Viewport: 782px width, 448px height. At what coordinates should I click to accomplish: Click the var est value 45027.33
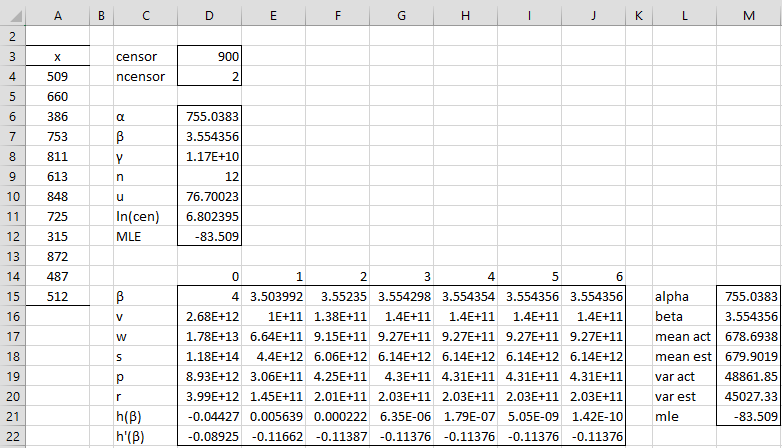749,397
